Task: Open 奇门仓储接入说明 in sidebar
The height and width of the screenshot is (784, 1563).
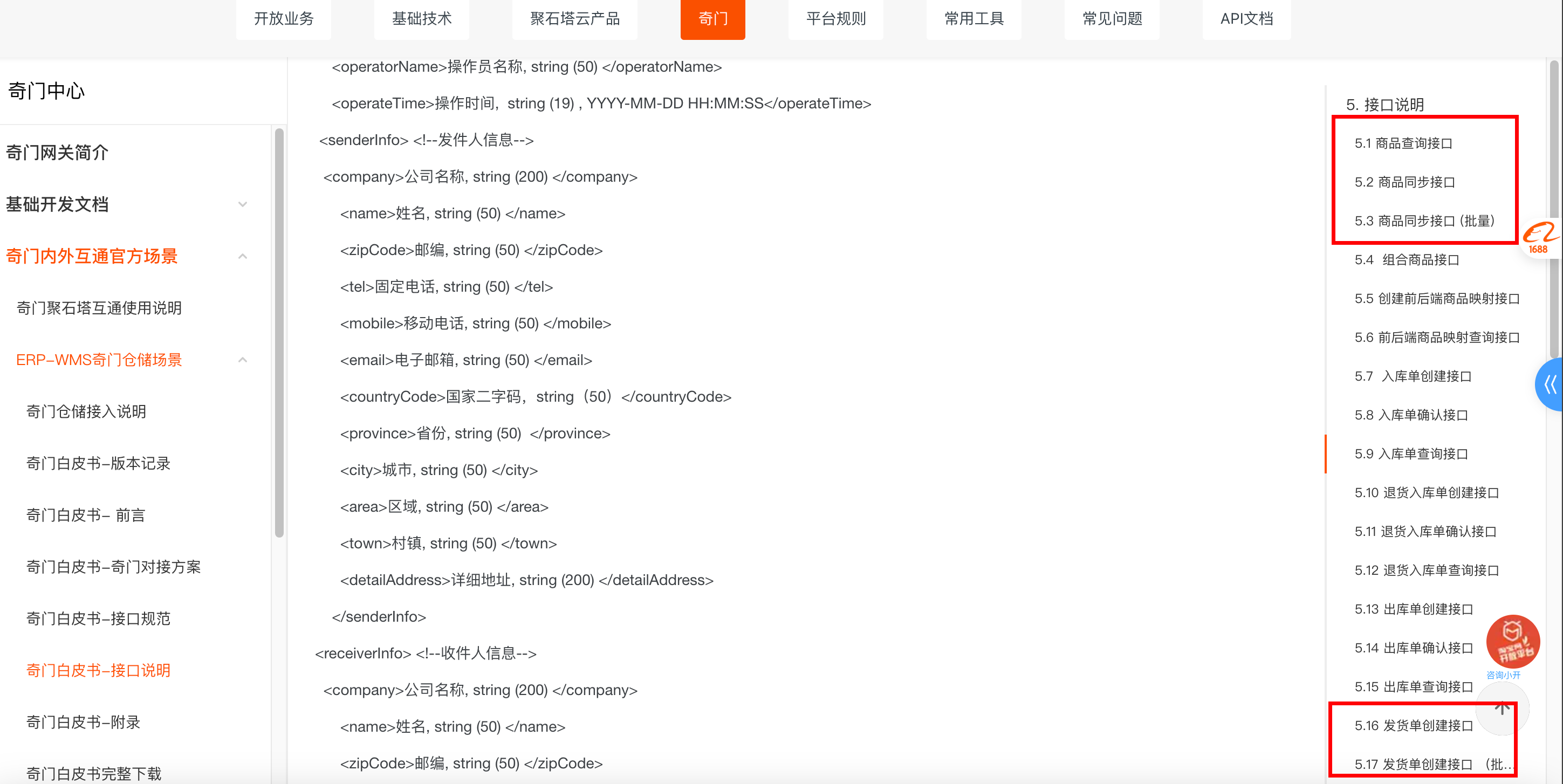Action: [x=86, y=411]
